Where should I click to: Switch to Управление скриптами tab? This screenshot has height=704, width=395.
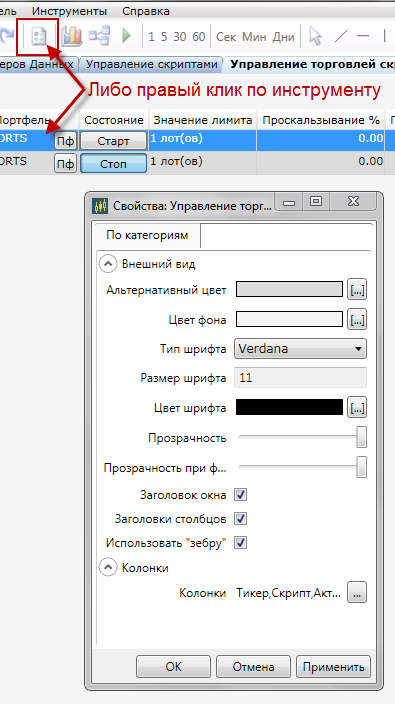[x=152, y=65]
